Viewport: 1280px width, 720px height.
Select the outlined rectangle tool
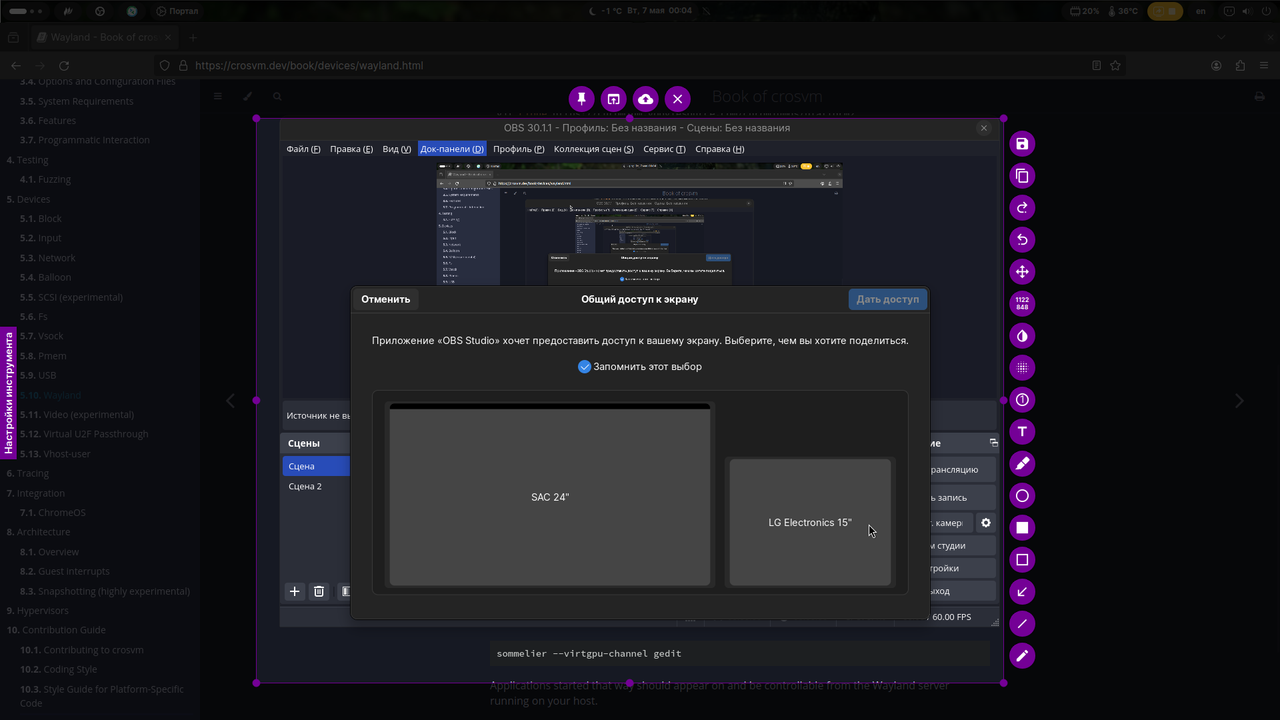tap(1022, 560)
